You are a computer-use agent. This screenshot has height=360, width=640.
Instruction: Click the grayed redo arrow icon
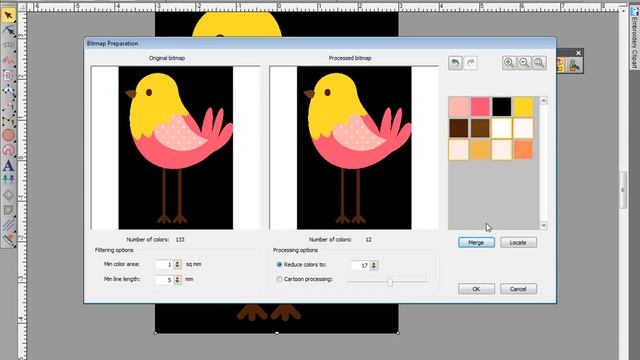(471, 63)
